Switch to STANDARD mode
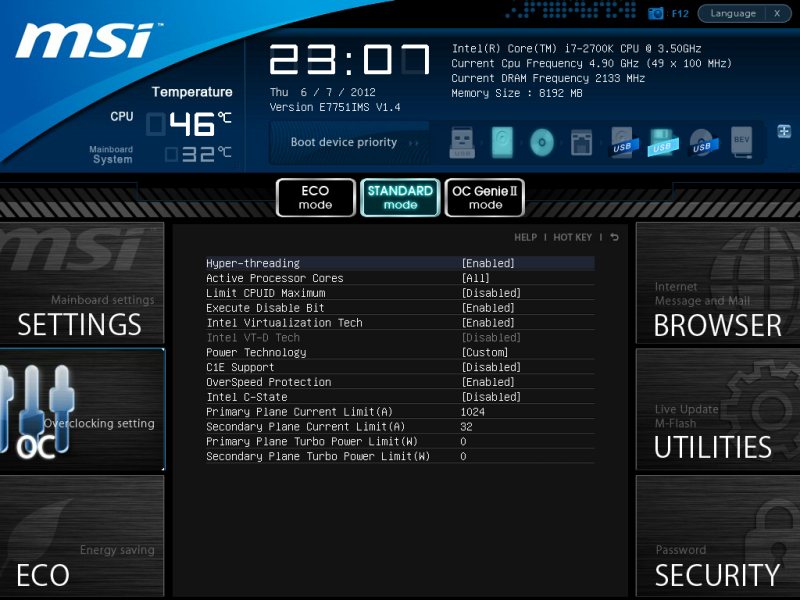Image resolution: width=800 pixels, height=600 pixels. pos(400,197)
